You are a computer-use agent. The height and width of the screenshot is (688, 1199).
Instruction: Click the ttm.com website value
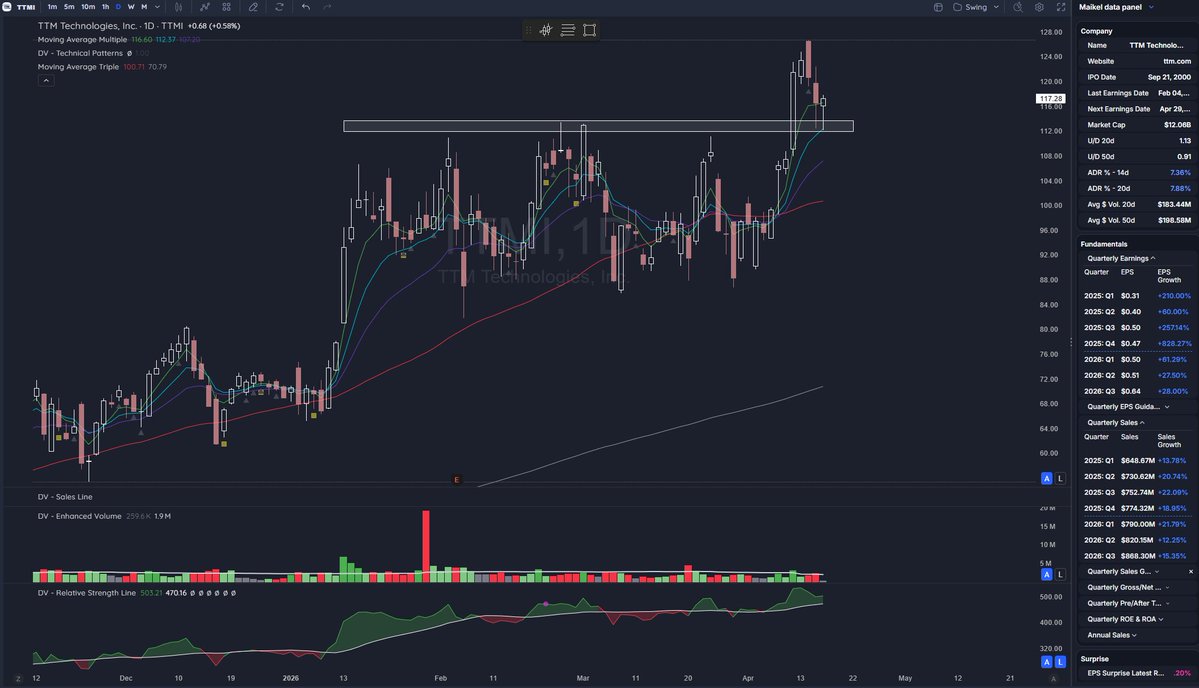coord(1177,61)
